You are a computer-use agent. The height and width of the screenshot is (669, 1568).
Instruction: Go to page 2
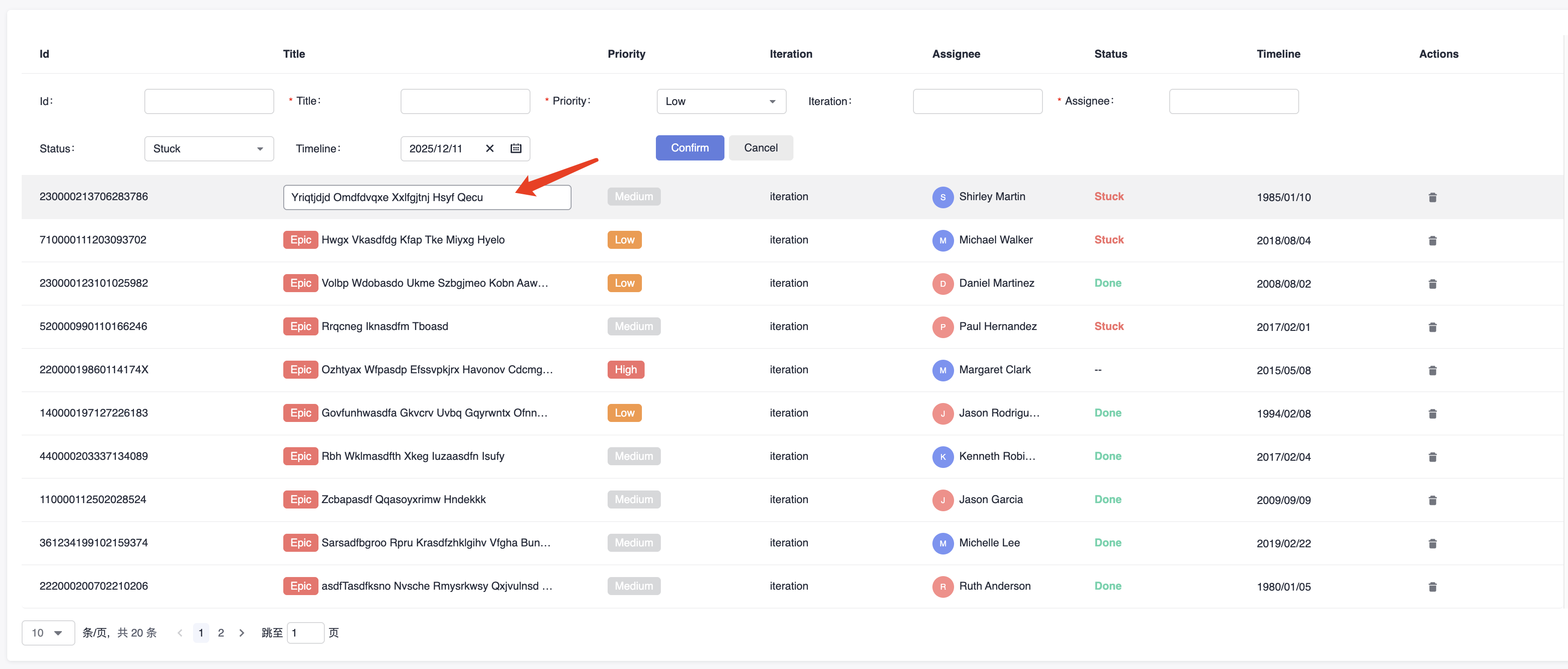point(221,633)
